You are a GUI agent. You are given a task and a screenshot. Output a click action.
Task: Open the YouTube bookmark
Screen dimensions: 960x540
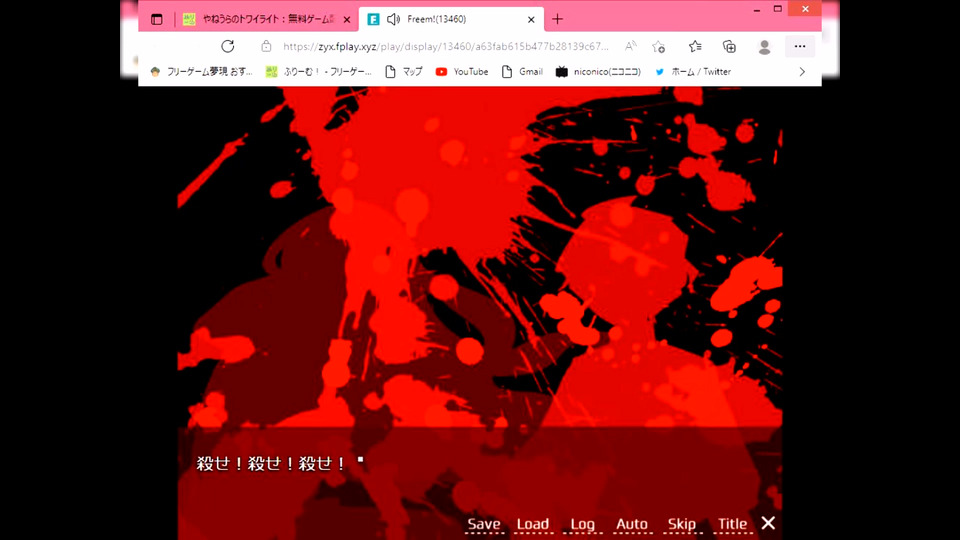pyautogui.click(x=462, y=72)
